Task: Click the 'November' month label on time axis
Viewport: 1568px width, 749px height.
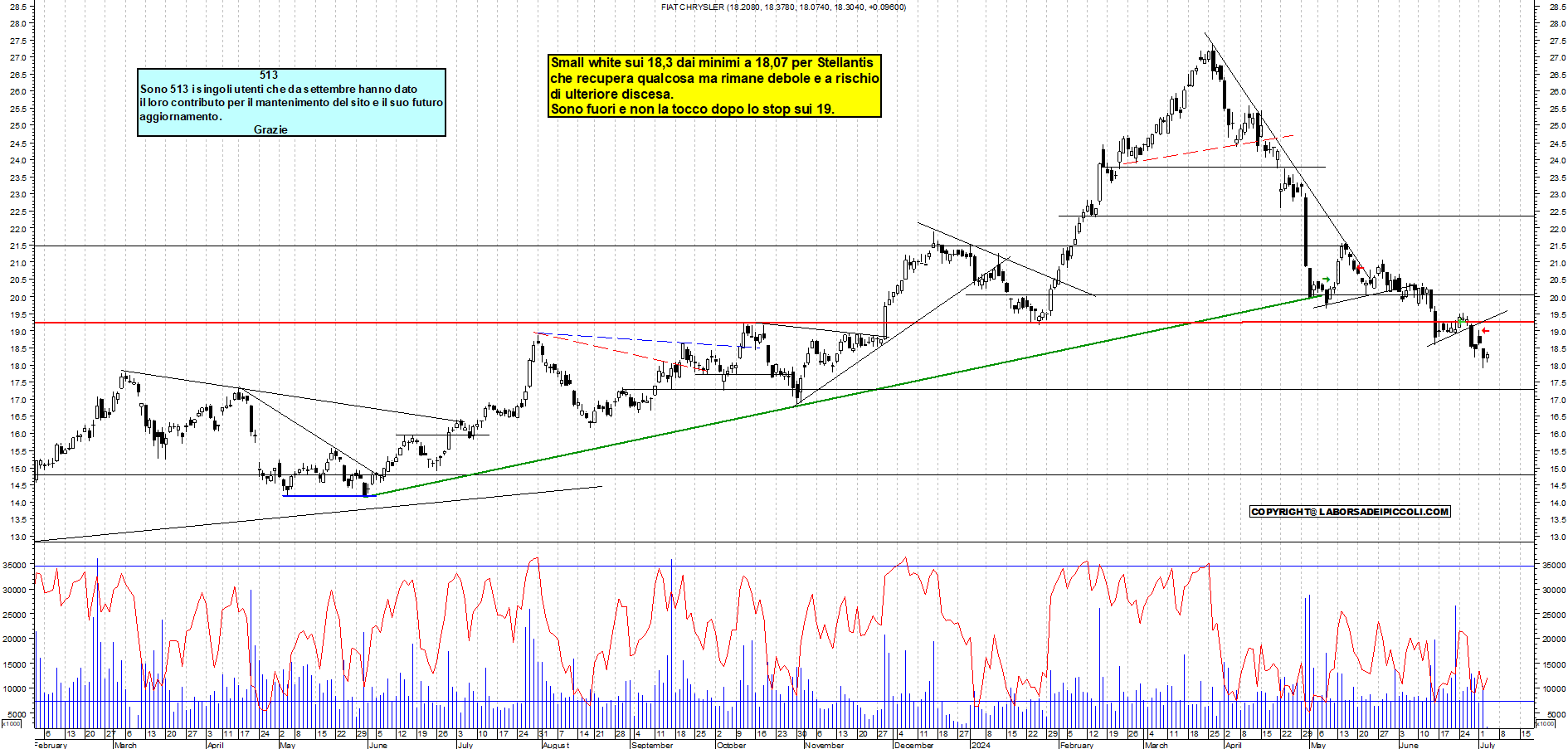Action: coord(824,745)
